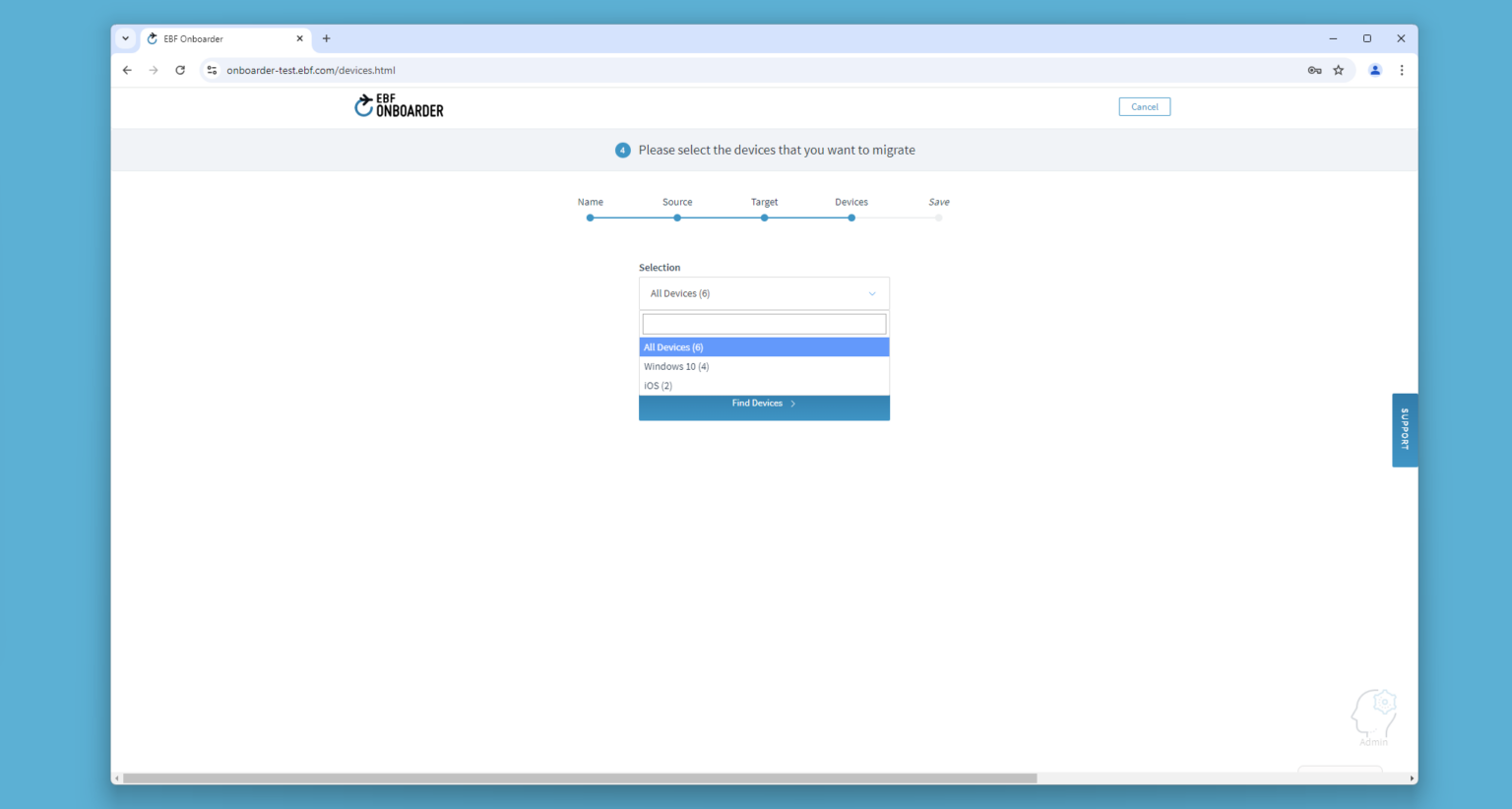This screenshot has width=1512, height=809.
Task: Open the Chrome profile icon
Action: click(1375, 70)
